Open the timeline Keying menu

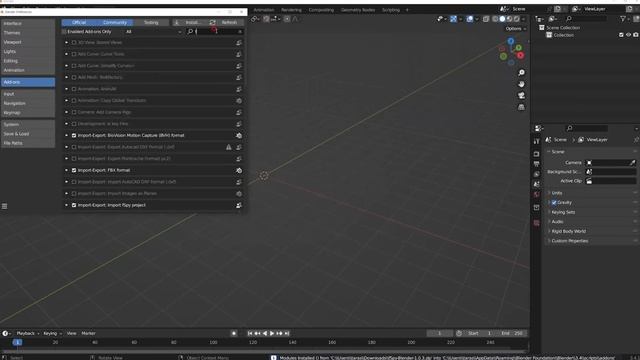[52, 333]
